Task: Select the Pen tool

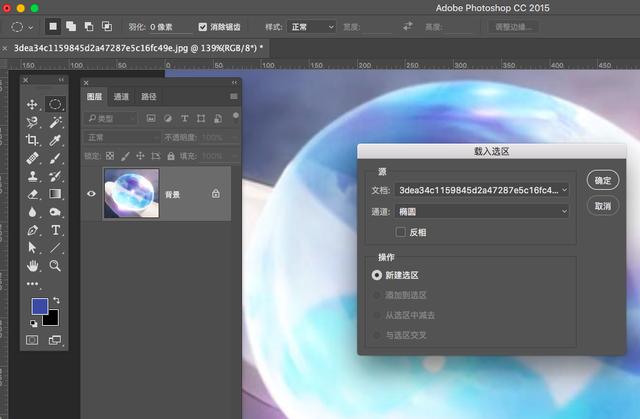Action: (x=32, y=230)
